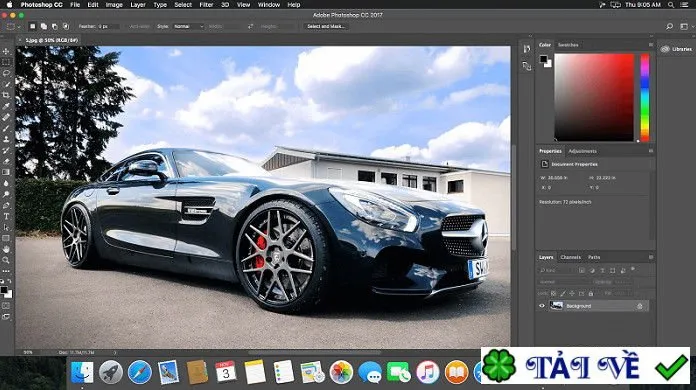Select the Healing Brush tool
Viewport: 696px width, 390px height.
[x=6, y=117]
